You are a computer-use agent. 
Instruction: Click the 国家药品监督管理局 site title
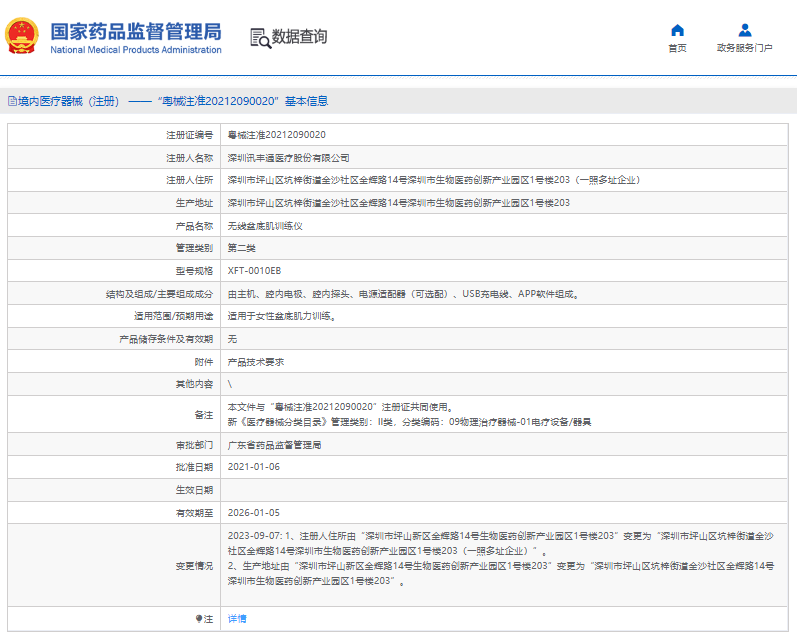[136, 30]
